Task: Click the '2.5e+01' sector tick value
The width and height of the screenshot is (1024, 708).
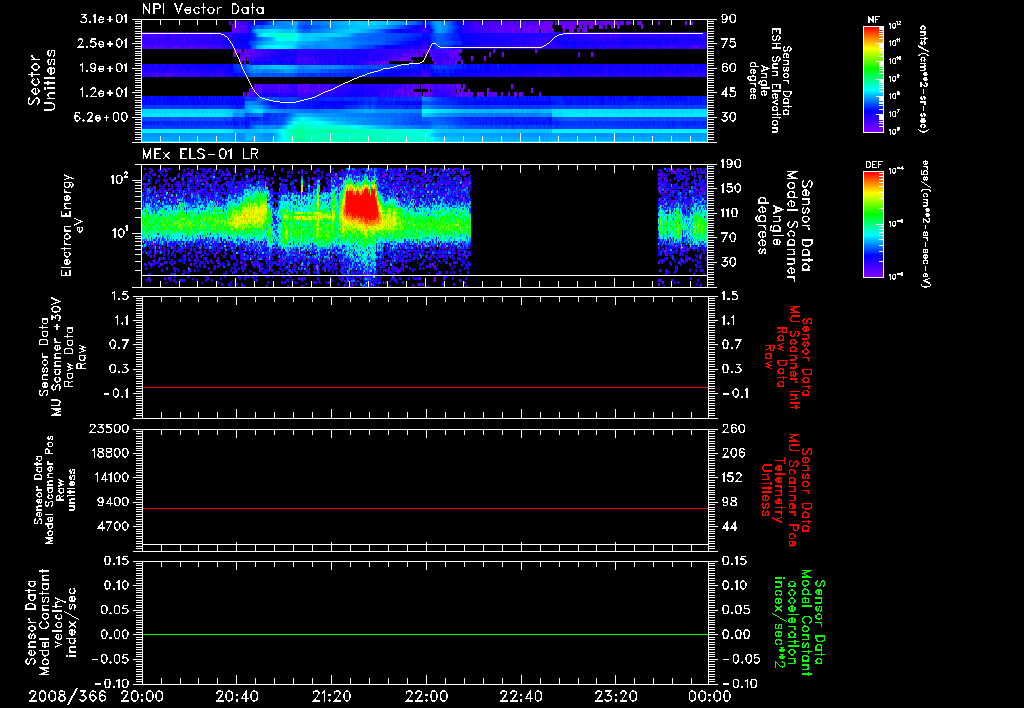Action: coord(104,43)
